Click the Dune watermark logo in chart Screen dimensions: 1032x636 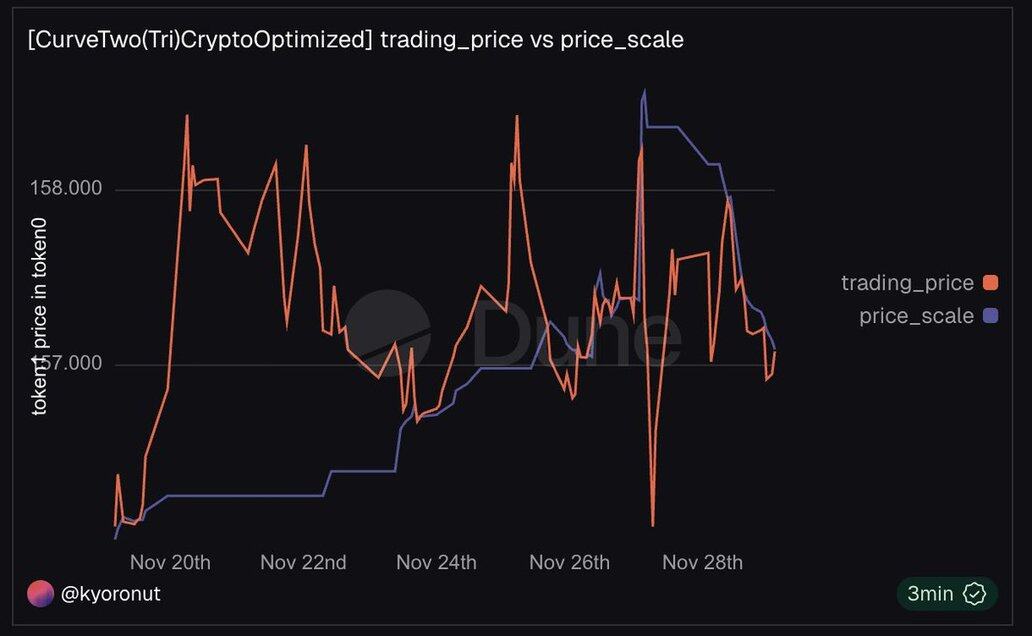pos(388,328)
